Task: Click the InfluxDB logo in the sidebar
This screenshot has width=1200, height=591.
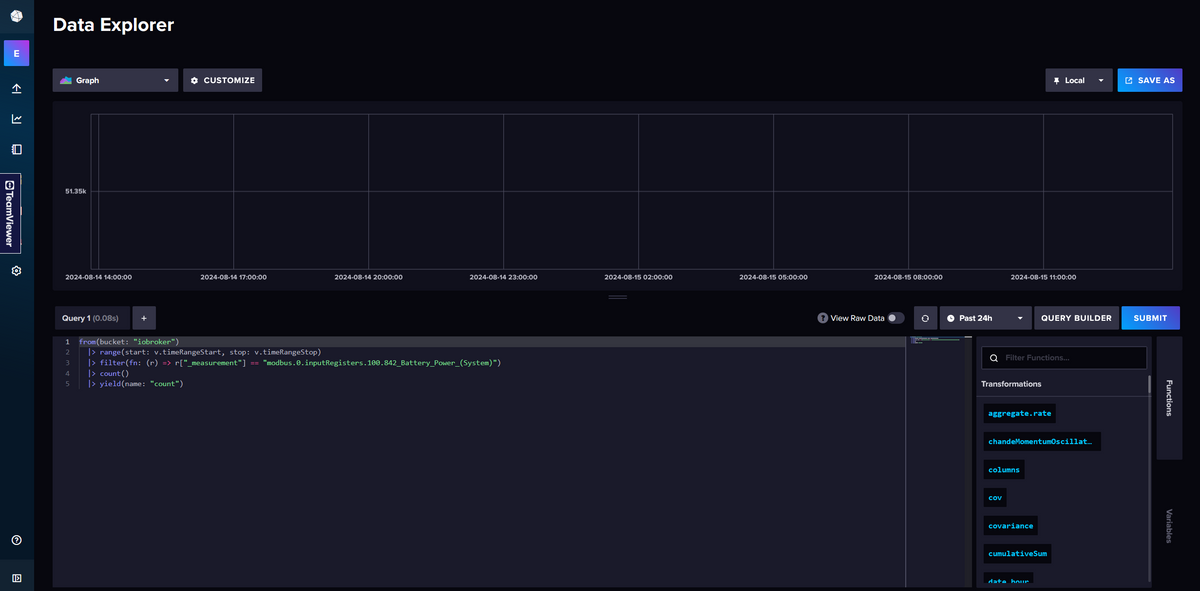Action: 17,14
